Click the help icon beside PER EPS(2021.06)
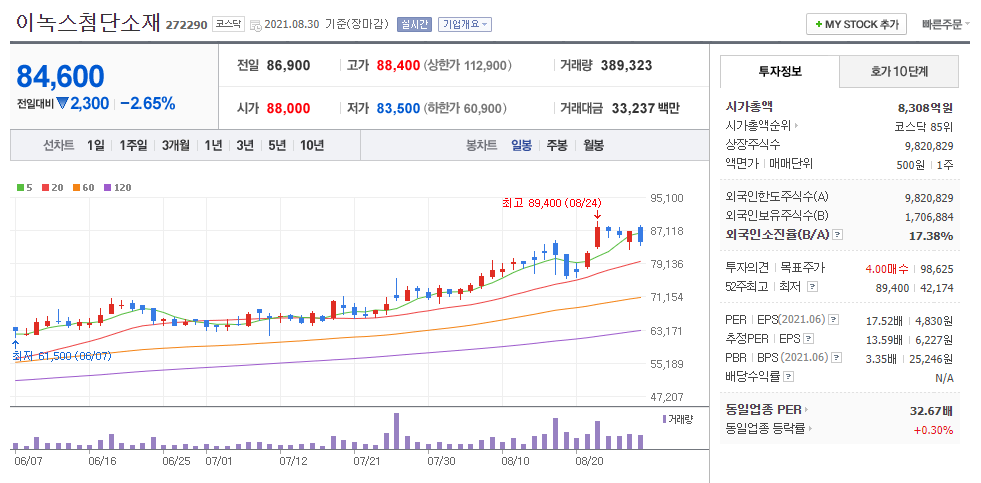 [833, 320]
